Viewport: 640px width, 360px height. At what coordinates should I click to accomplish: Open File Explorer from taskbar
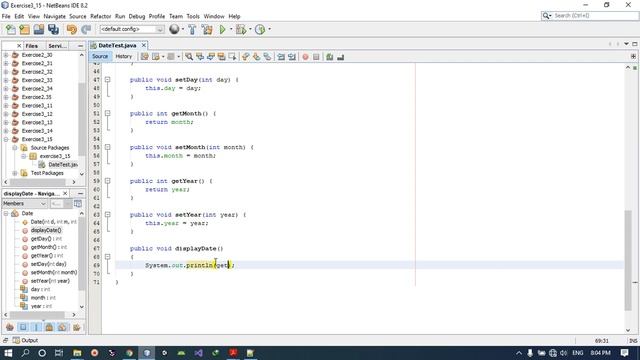77,353
